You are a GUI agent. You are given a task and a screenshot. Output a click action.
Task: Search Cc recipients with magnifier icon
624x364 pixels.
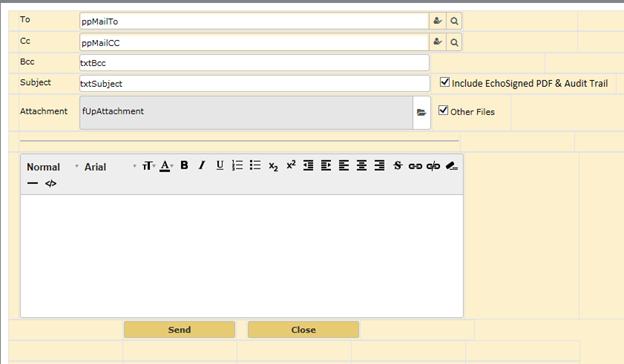[454, 42]
